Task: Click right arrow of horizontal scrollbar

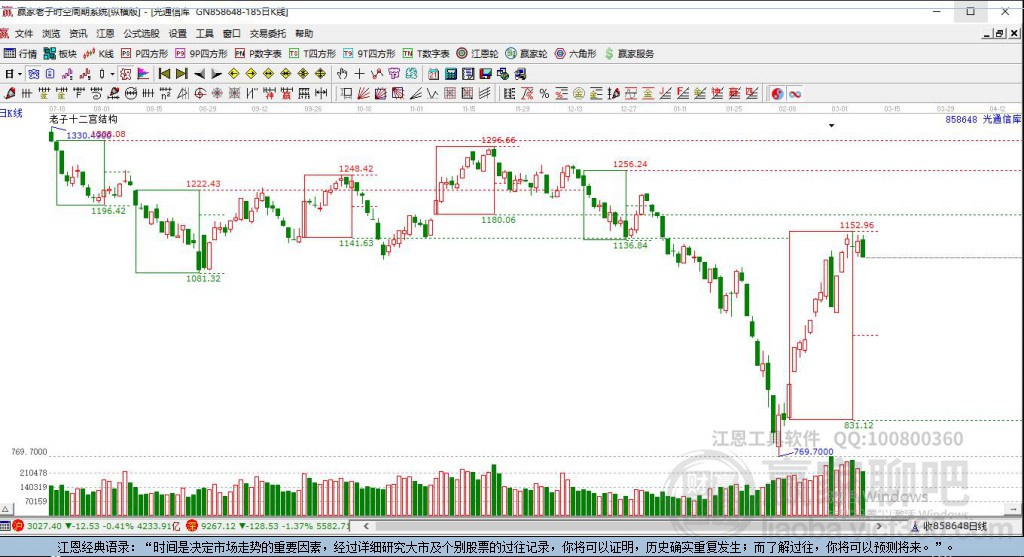Action: click(879, 526)
